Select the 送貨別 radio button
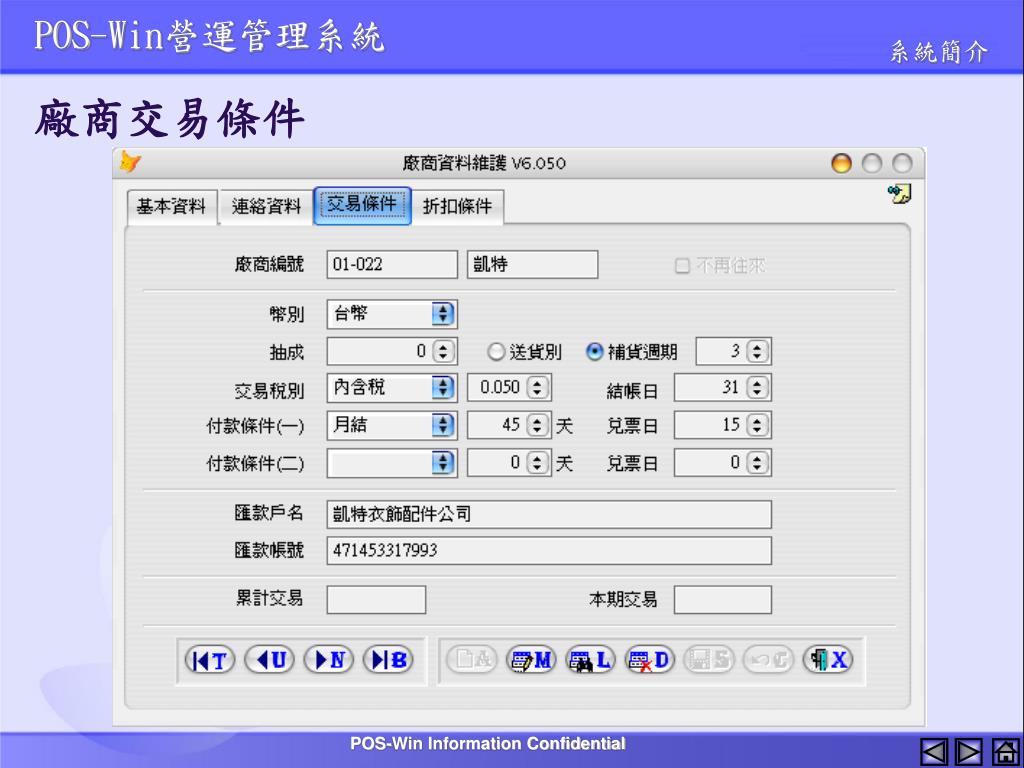The image size is (1024, 768). click(496, 352)
